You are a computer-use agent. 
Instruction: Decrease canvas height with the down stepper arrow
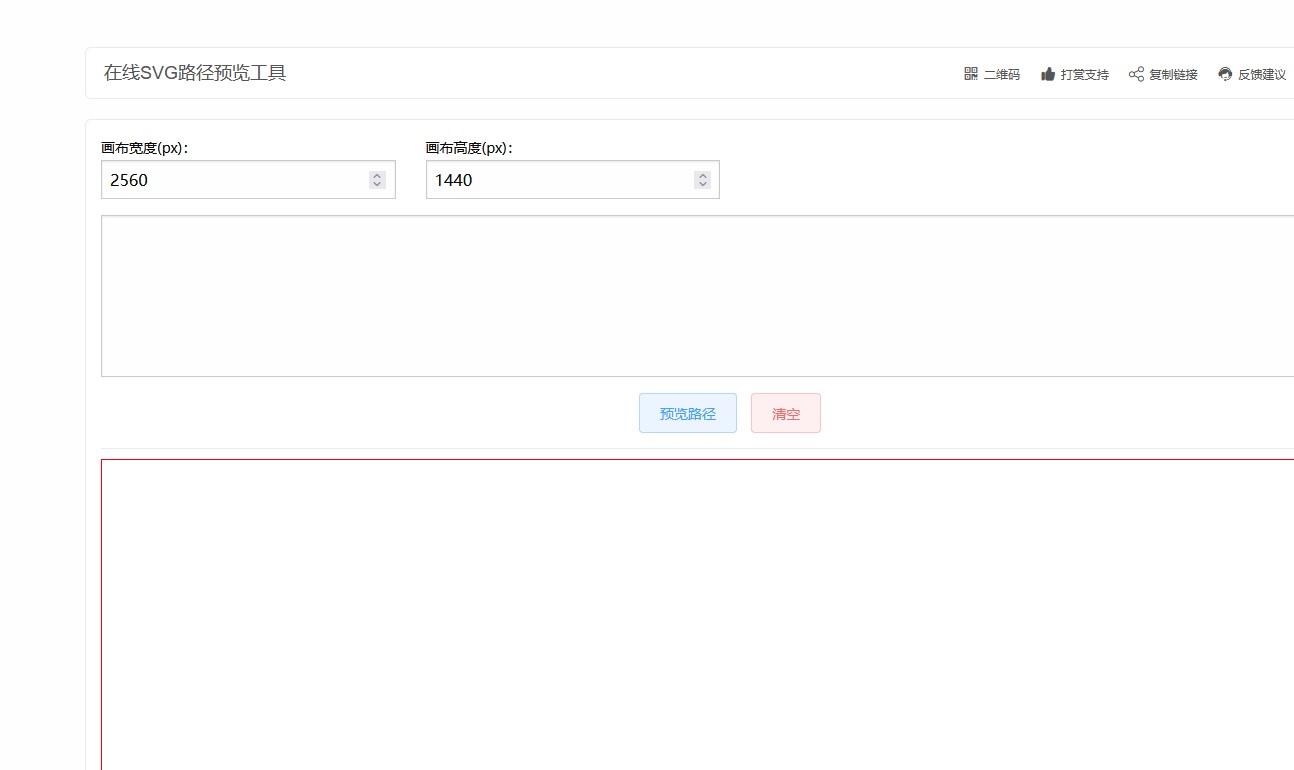click(x=702, y=184)
